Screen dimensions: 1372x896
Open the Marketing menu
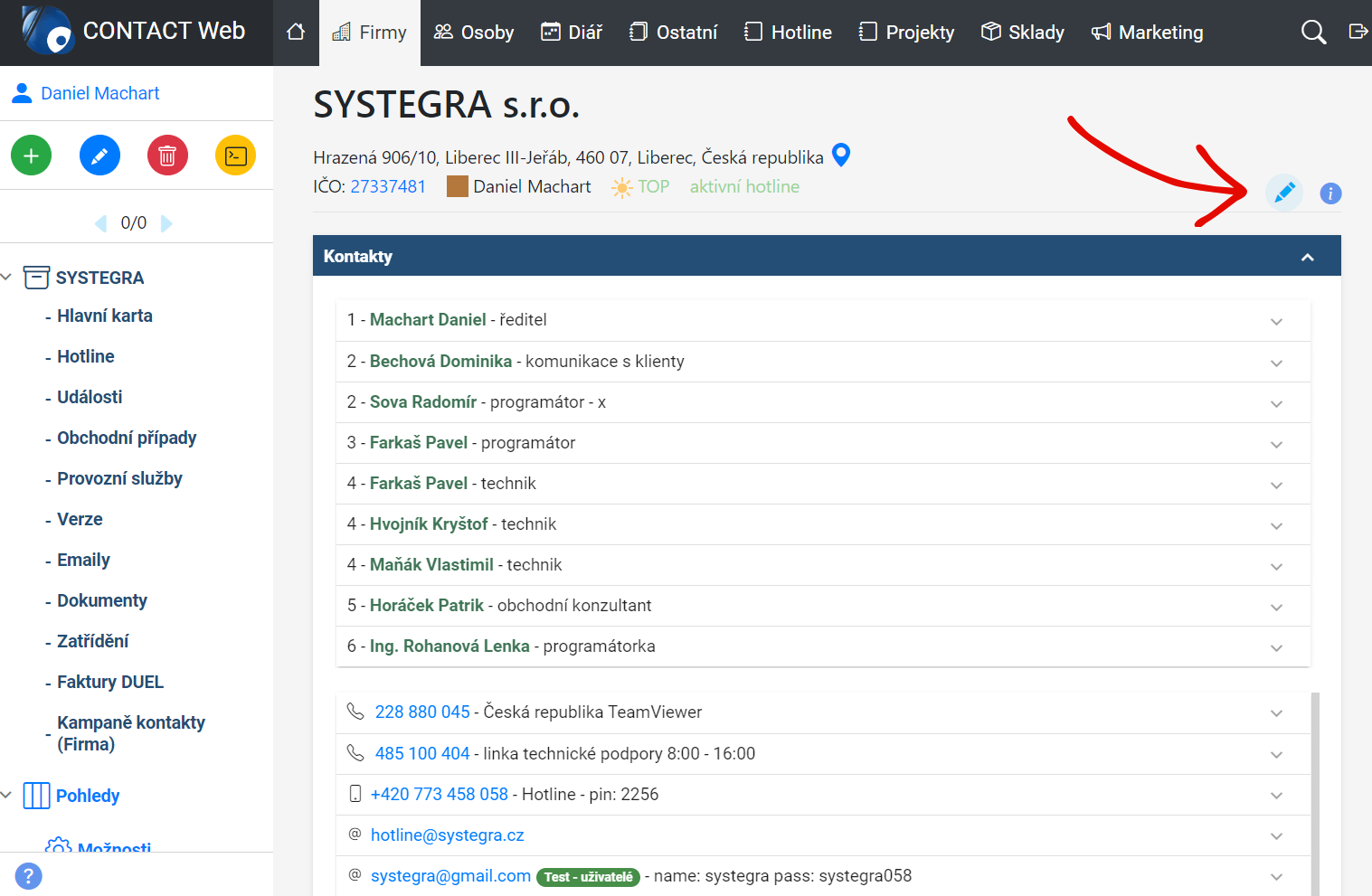pyautogui.click(x=1147, y=33)
